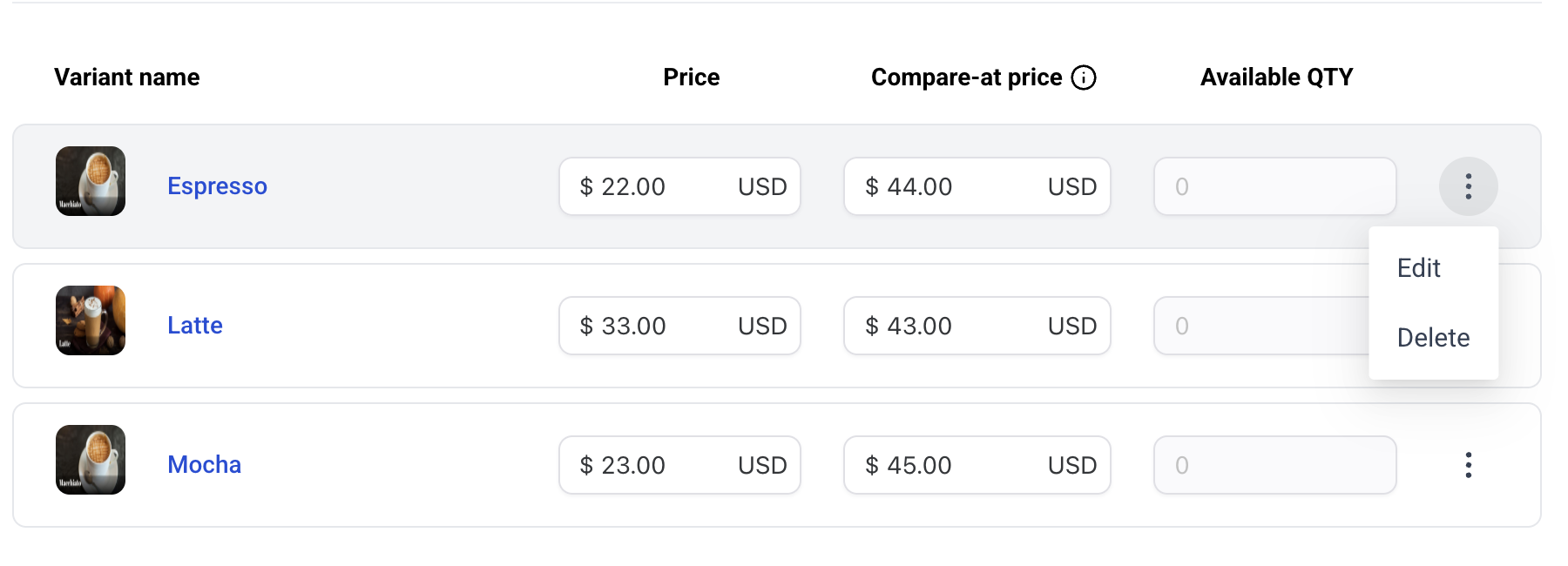Focus the Mocha available quantity field
The width and height of the screenshot is (1568, 566).
click(x=1274, y=465)
